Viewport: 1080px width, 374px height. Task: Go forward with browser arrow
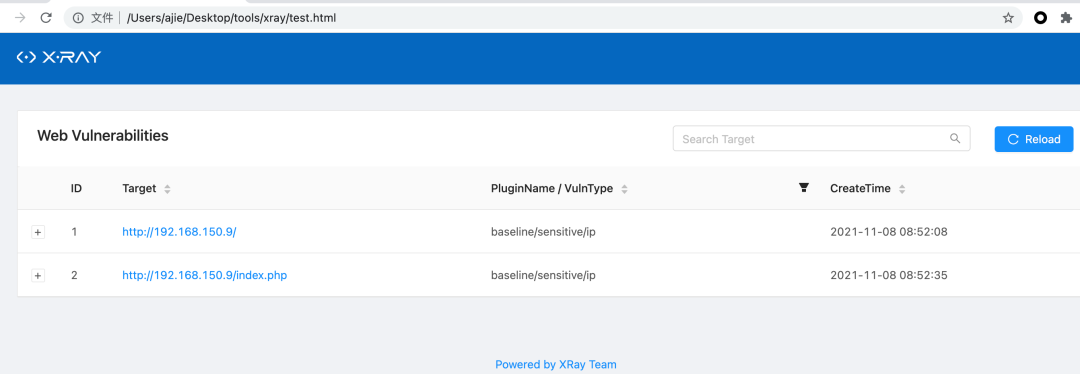click(21, 18)
